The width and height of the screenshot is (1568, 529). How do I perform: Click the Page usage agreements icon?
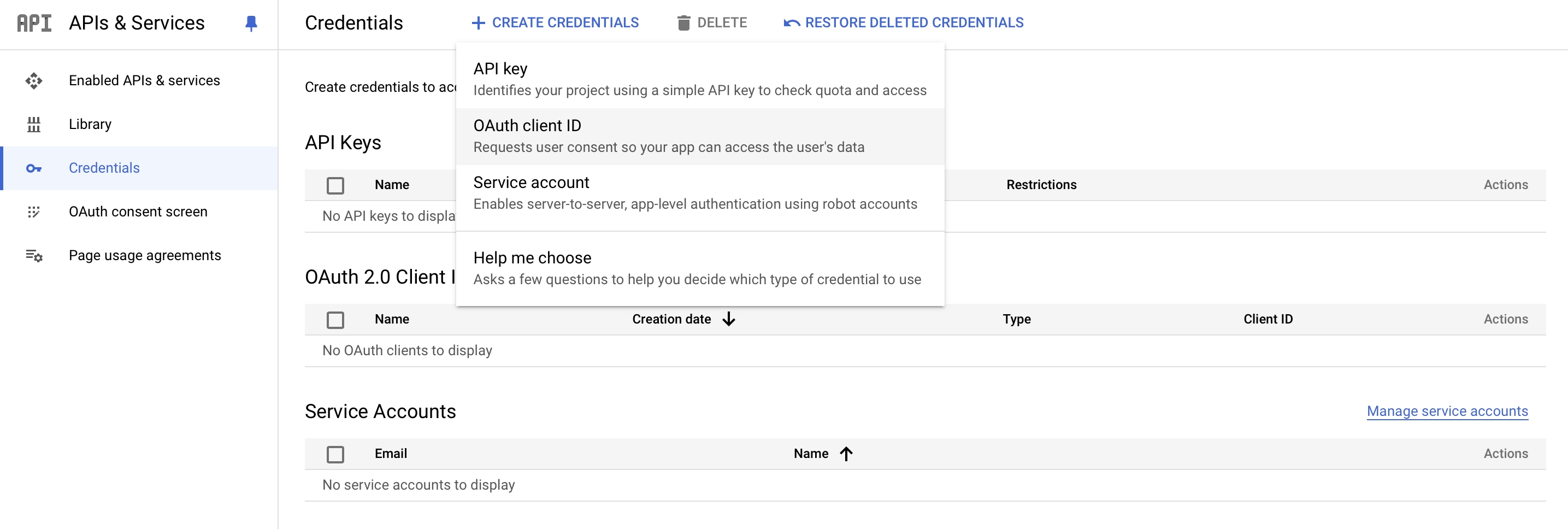click(x=34, y=256)
